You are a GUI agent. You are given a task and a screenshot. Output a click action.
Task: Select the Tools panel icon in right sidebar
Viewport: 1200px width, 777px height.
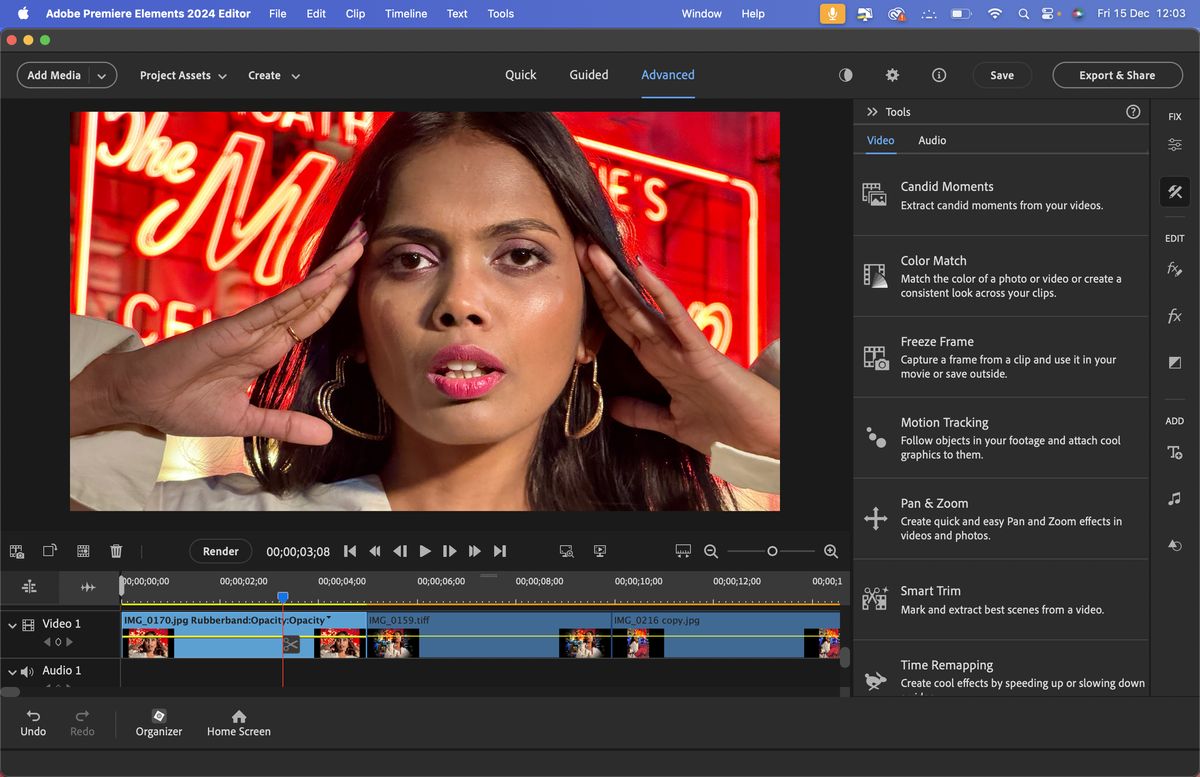tap(1174, 191)
